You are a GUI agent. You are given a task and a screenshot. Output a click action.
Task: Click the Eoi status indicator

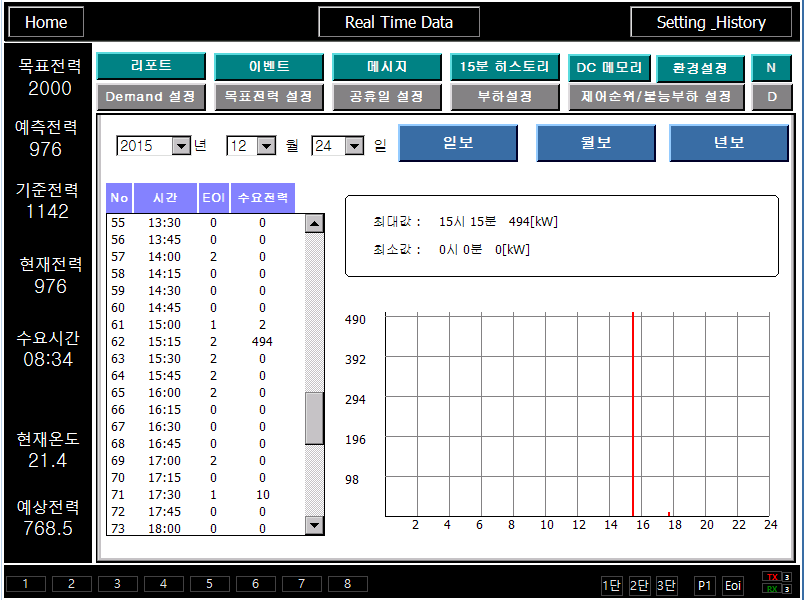[733, 586]
